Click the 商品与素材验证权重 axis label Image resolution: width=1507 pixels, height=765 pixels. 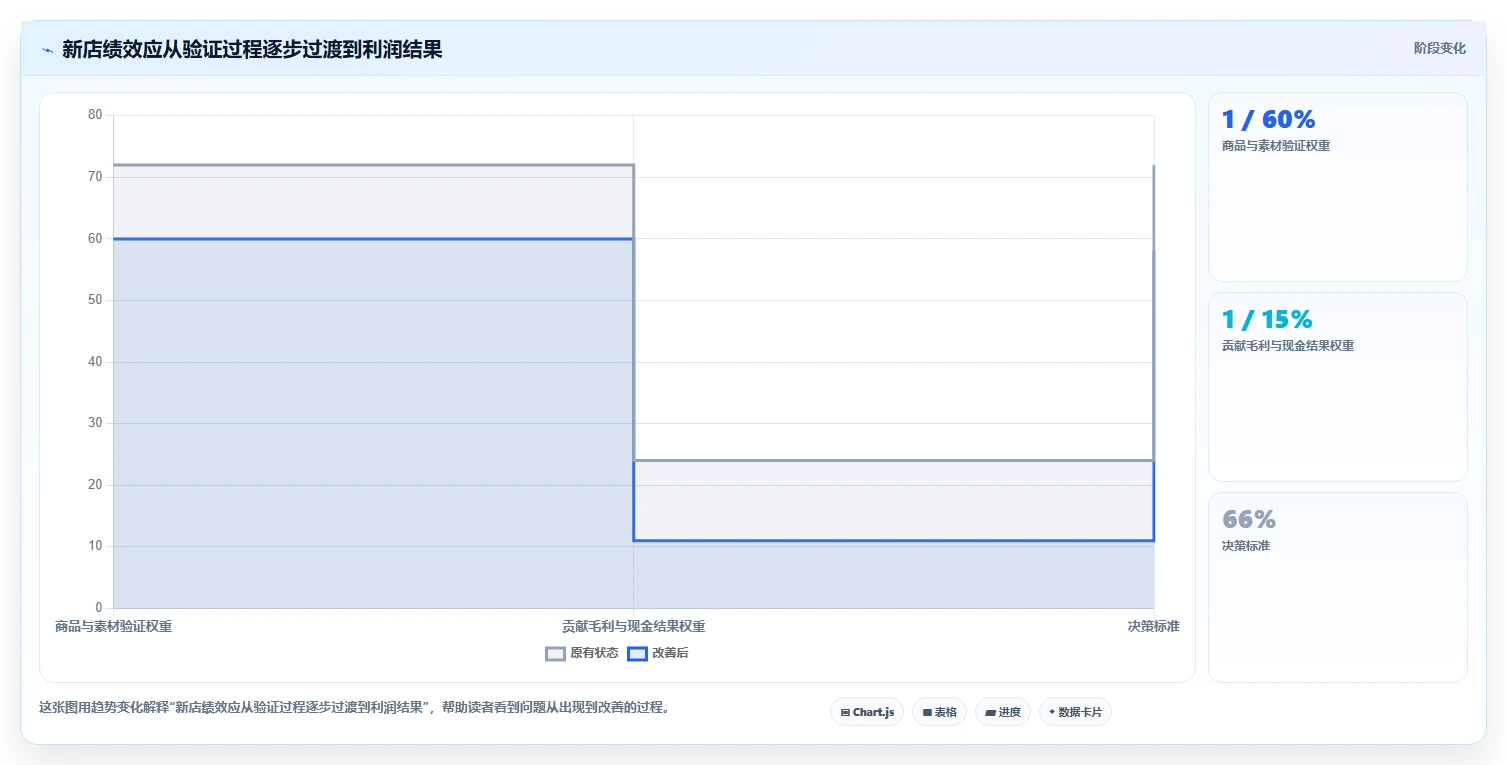[x=113, y=627]
